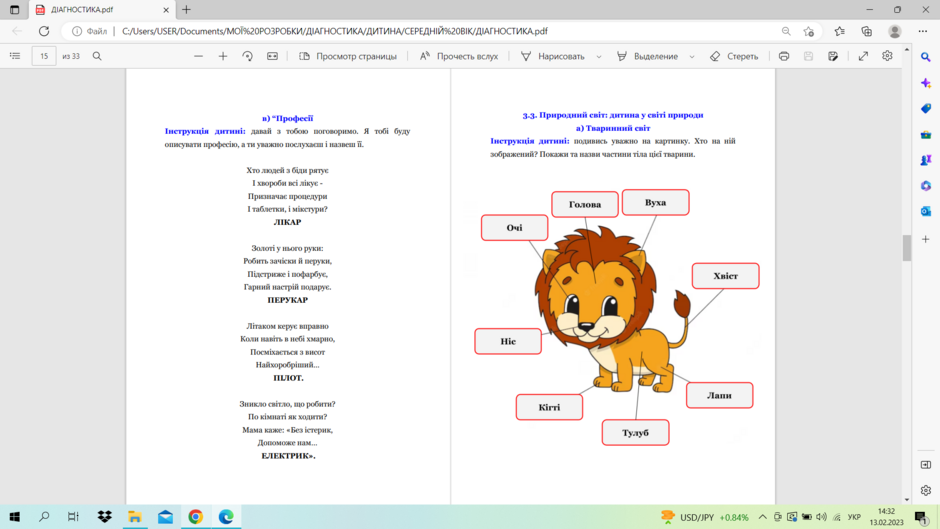940x529 pixels.
Task: Zoom out with the minus icon
Action: (198, 56)
